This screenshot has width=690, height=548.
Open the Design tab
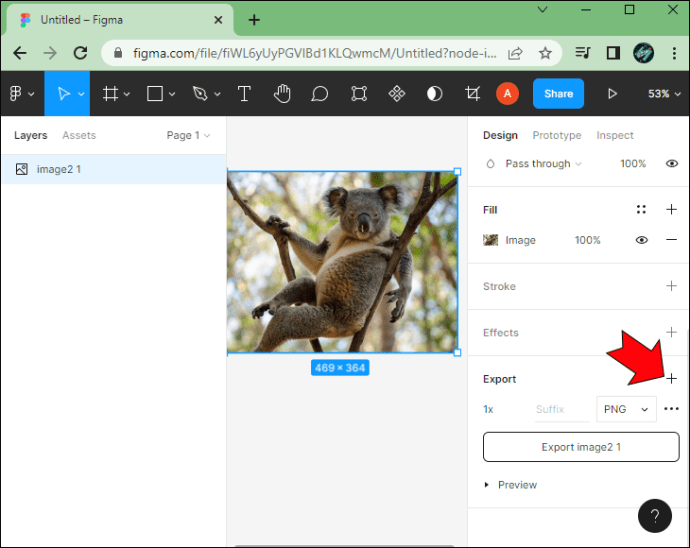click(500, 135)
